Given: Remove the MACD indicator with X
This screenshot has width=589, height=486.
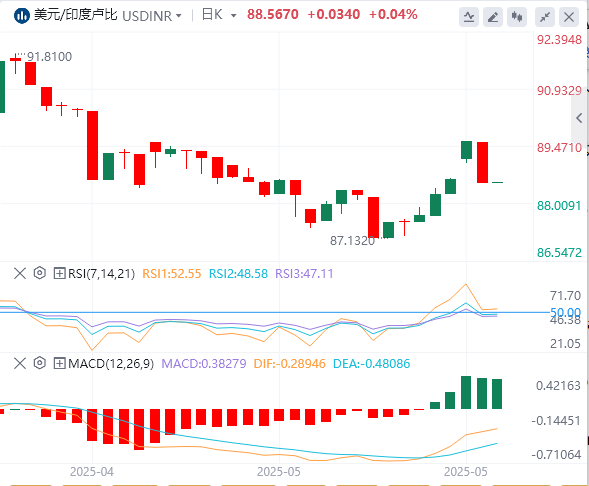Looking at the screenshot, I should (x=20, y=363).
